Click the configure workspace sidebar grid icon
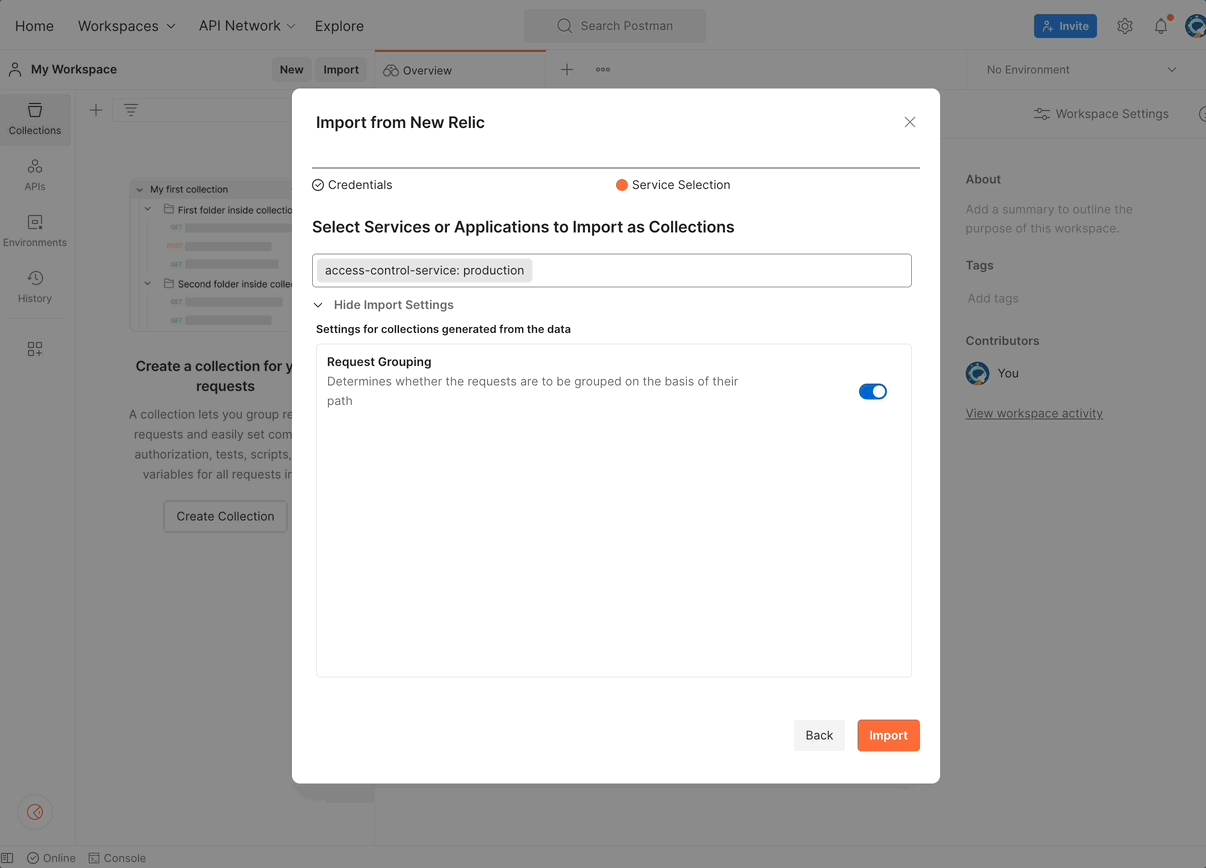The width and height of the screenshot is (1206, 868). 35,348
